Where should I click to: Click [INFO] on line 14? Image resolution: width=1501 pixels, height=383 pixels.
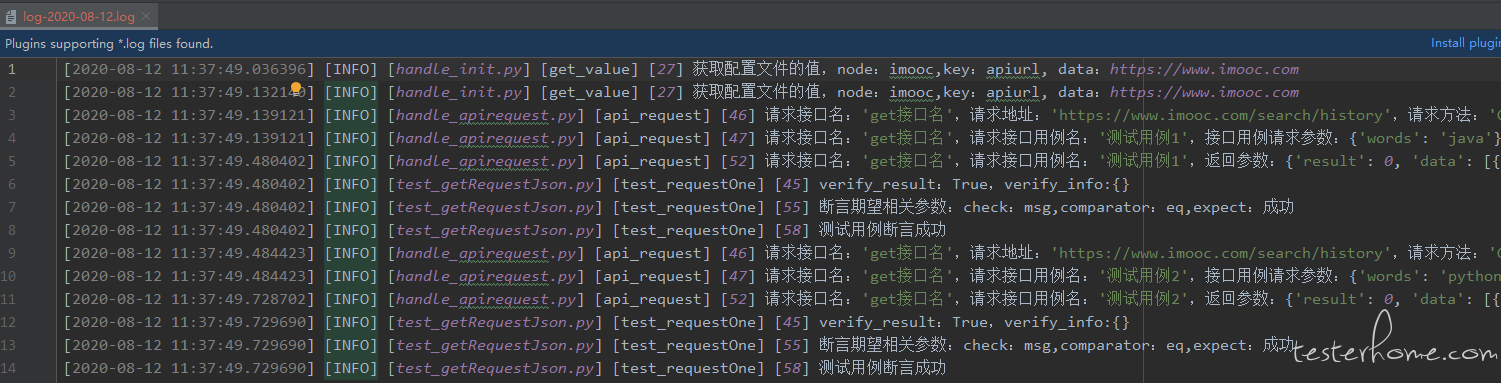point(350,368)
